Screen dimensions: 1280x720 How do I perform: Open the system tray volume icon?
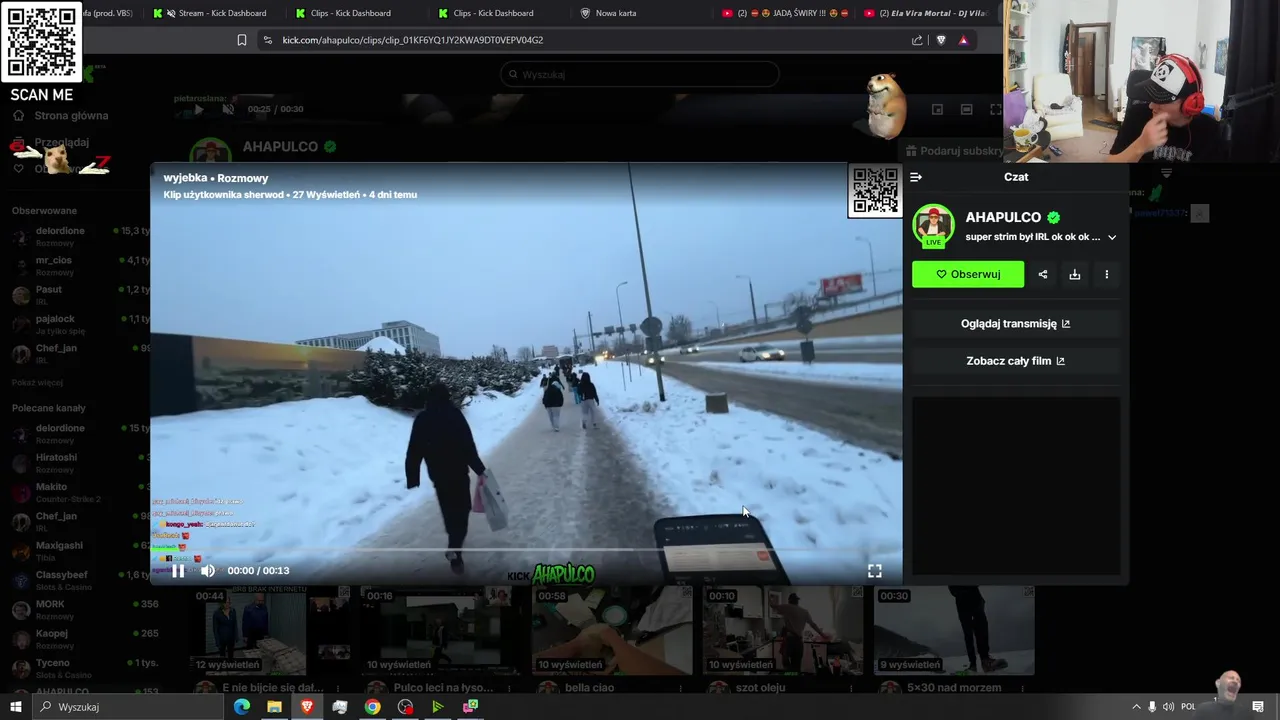coord(1168,707)
